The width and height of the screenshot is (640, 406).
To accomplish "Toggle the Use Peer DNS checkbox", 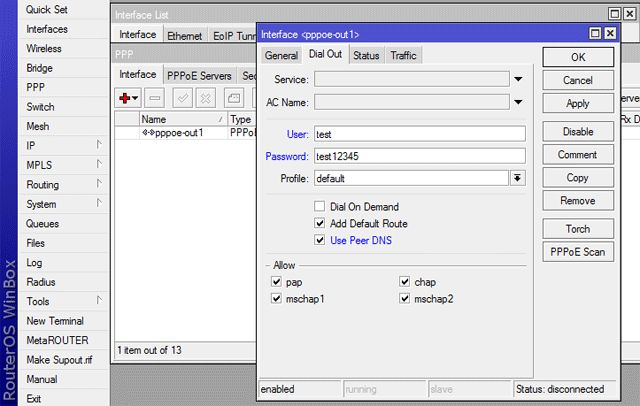I will [x=321, y=241].
